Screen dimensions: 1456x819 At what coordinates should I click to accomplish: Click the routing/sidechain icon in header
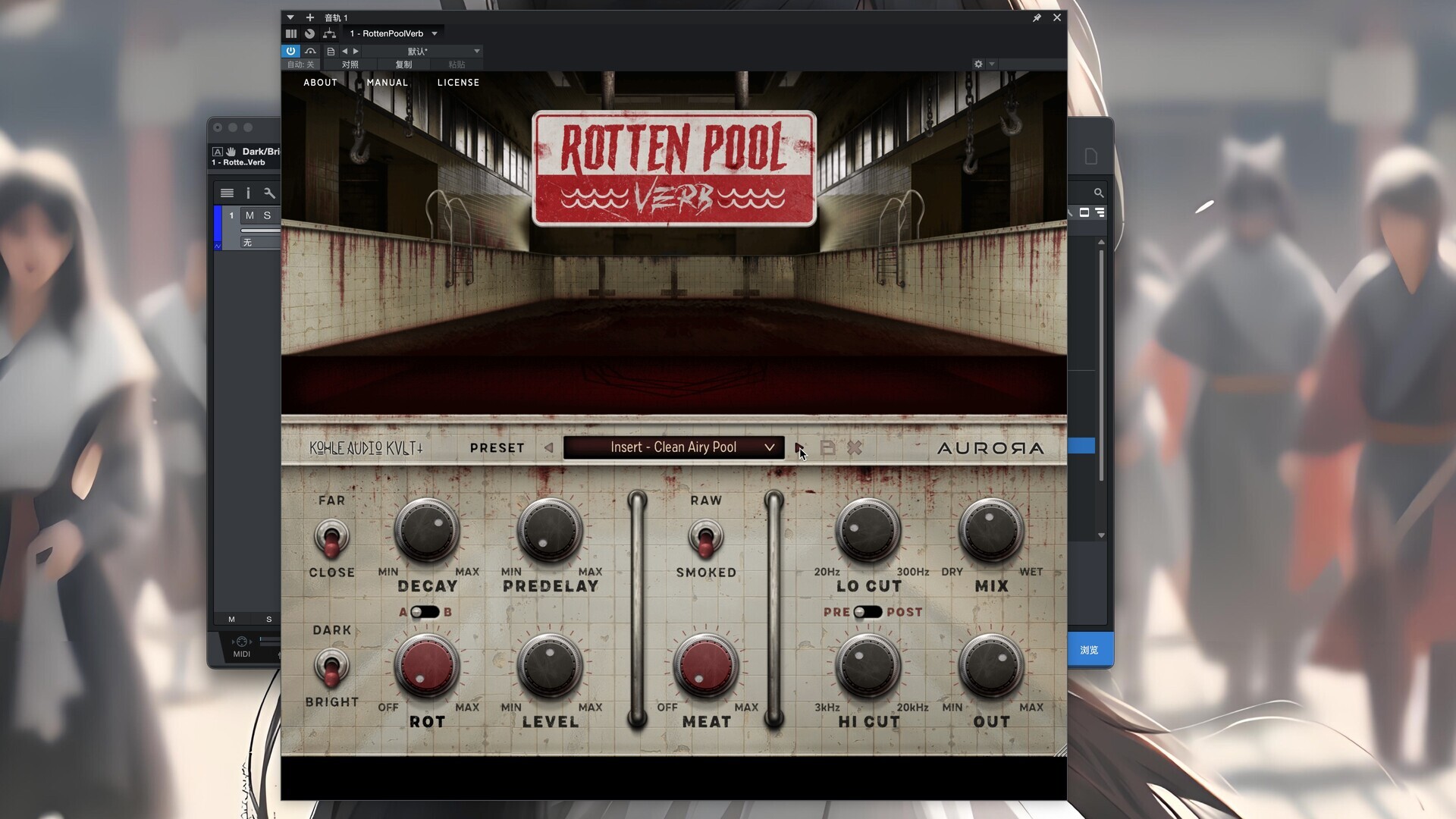point(329,33)
